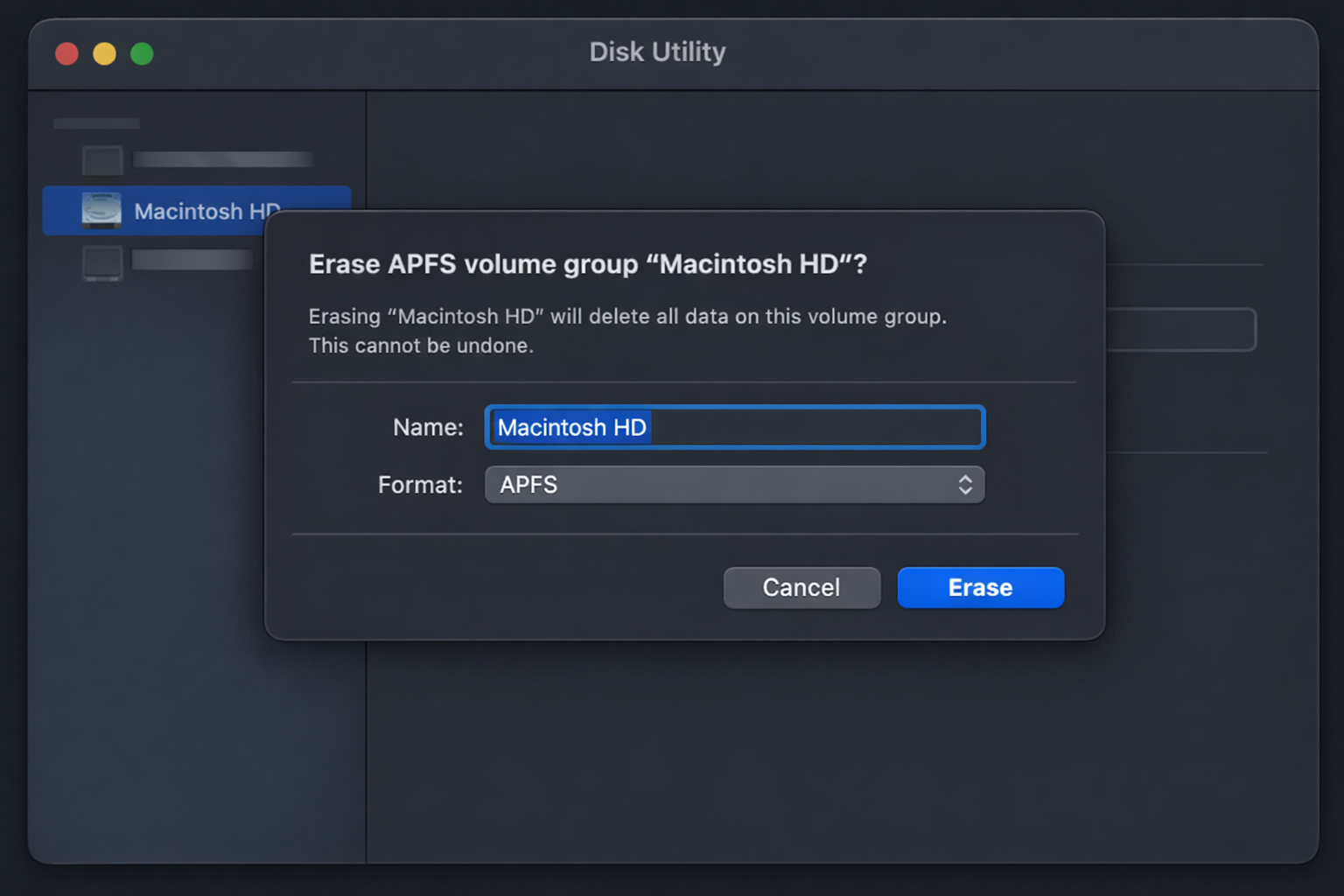Screen dimensions: 1344x896
Task: Select Macintosh HD in the sidebar
Action: (x=197, y=211)
